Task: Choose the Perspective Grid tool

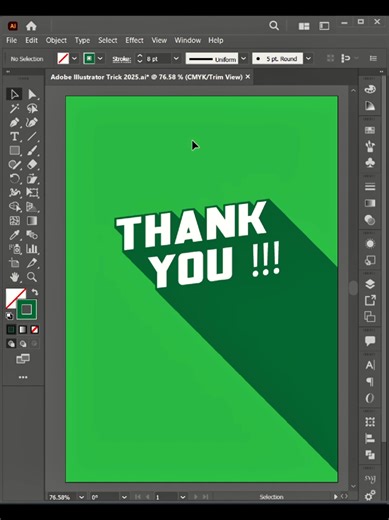Action: point(32,207)
